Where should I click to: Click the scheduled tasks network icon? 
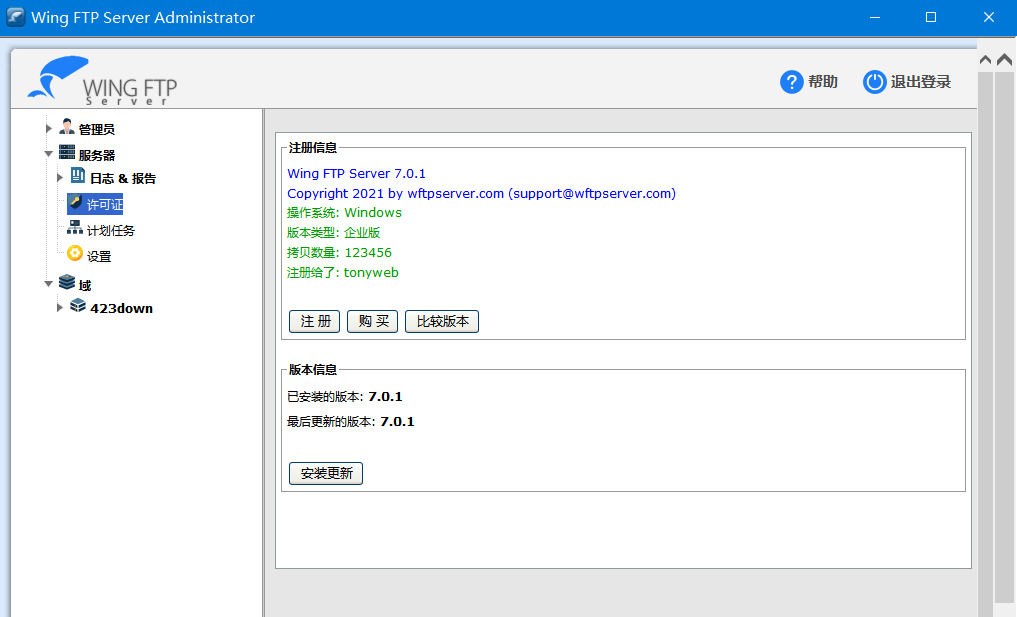pos(75,229)
